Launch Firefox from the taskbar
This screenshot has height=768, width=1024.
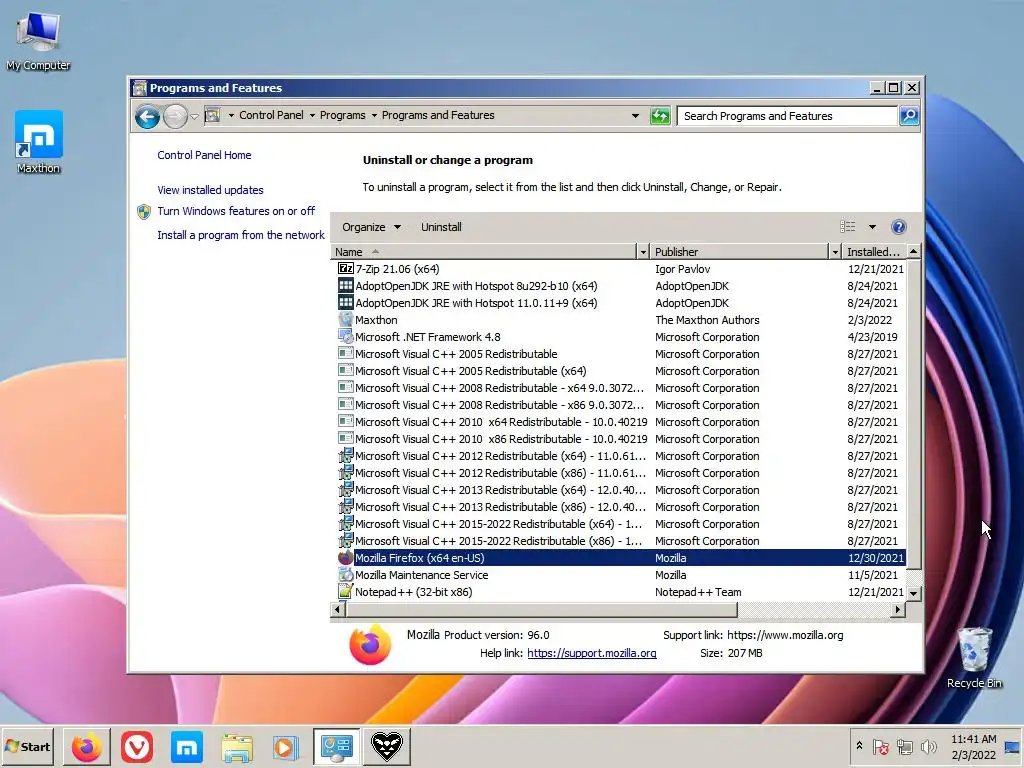pos(87,746)
